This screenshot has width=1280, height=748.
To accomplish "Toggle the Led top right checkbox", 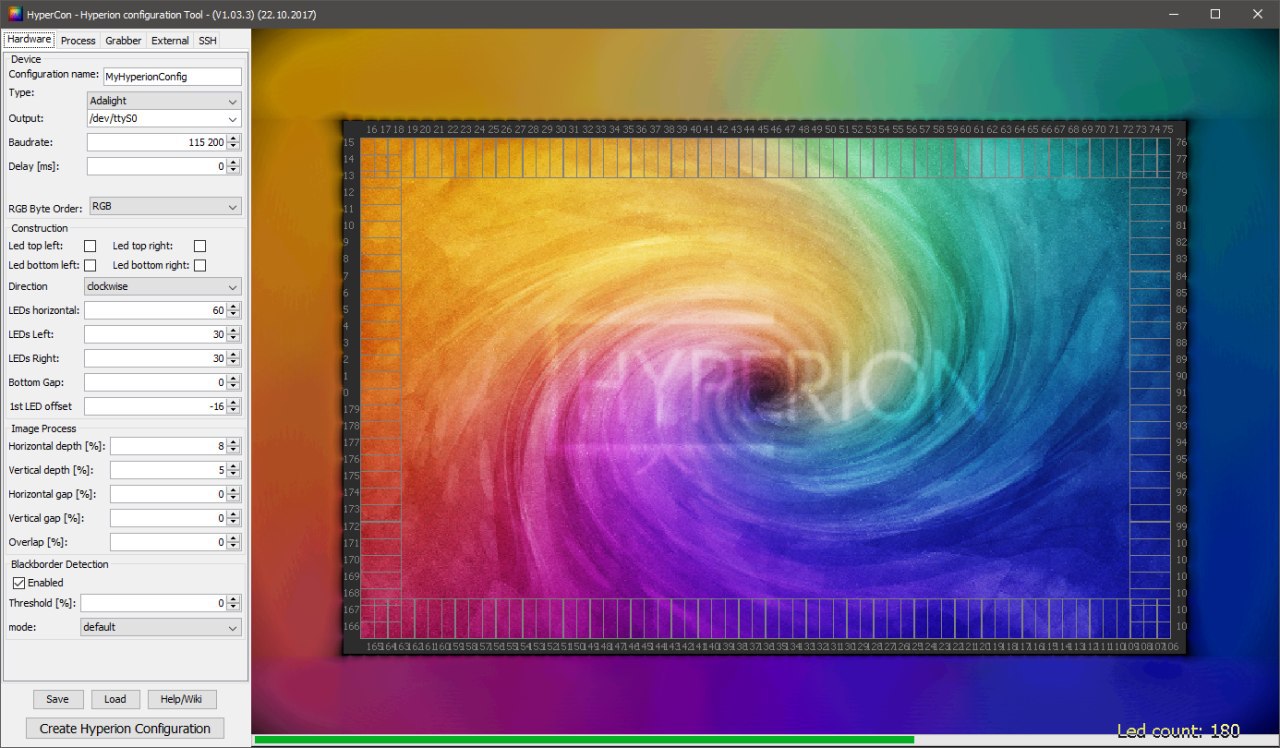I will 200,246.
